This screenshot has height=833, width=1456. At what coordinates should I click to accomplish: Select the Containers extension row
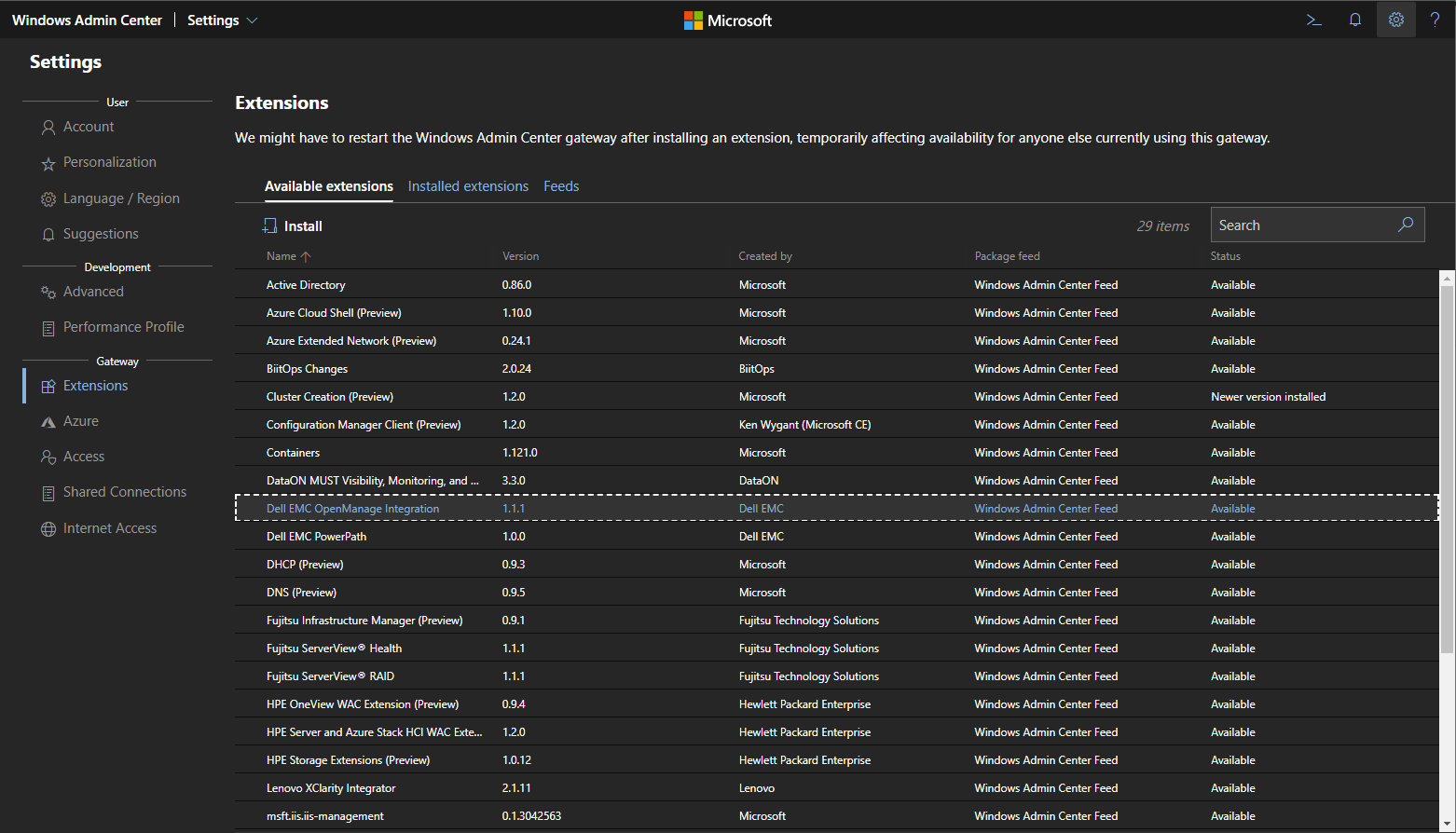pyautogui.click(x=837, y=452)
